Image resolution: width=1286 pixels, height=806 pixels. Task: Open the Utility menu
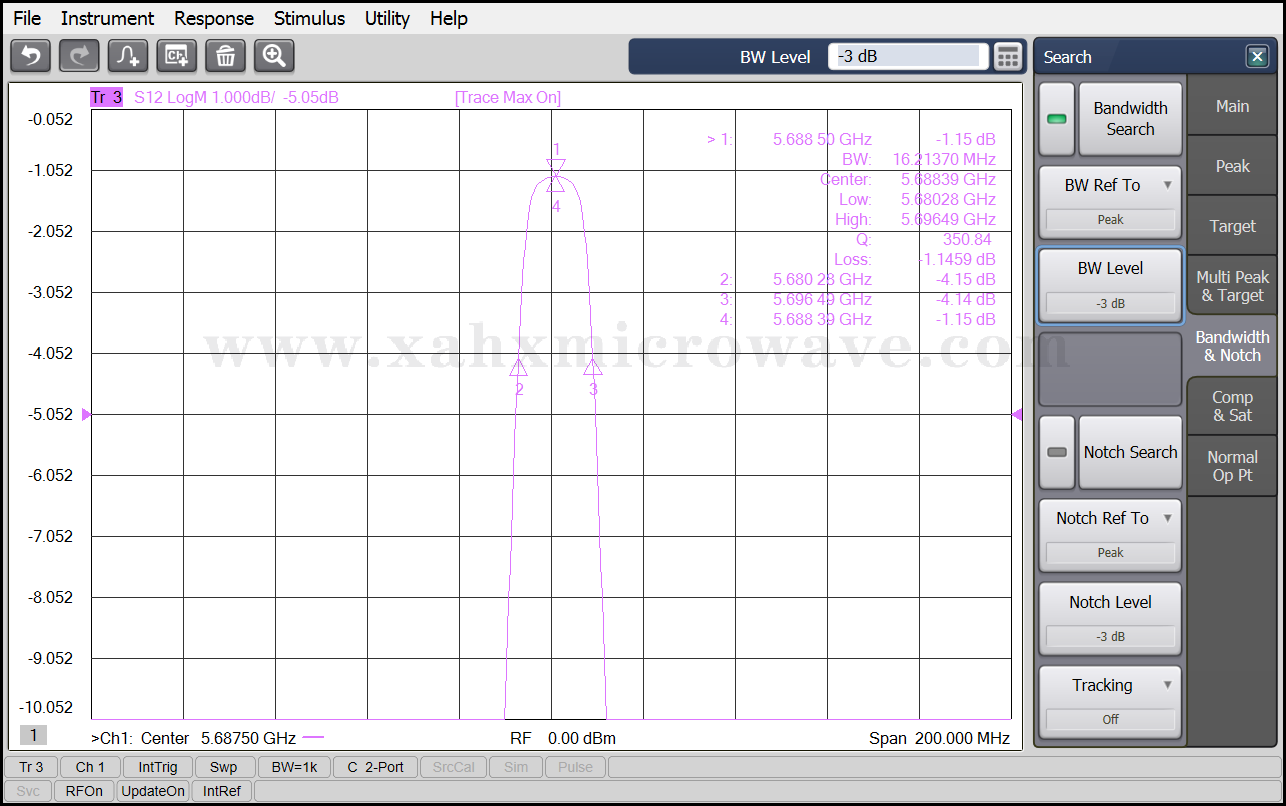click(387, 18)
